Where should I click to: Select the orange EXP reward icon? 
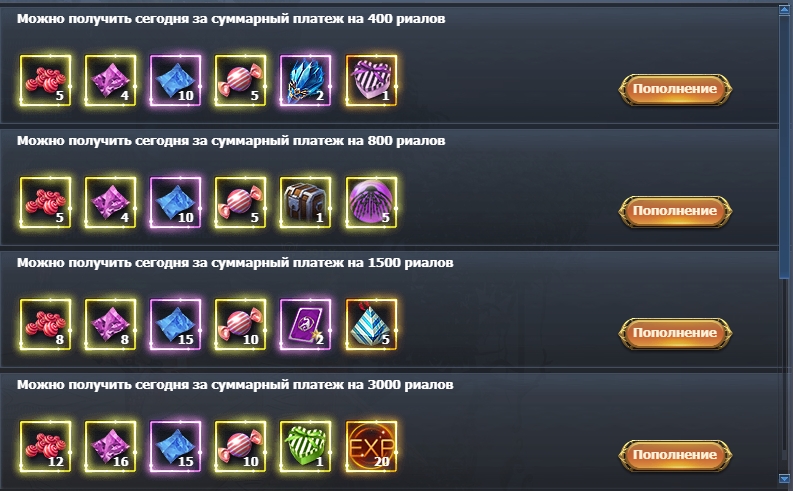pos(371,447)
